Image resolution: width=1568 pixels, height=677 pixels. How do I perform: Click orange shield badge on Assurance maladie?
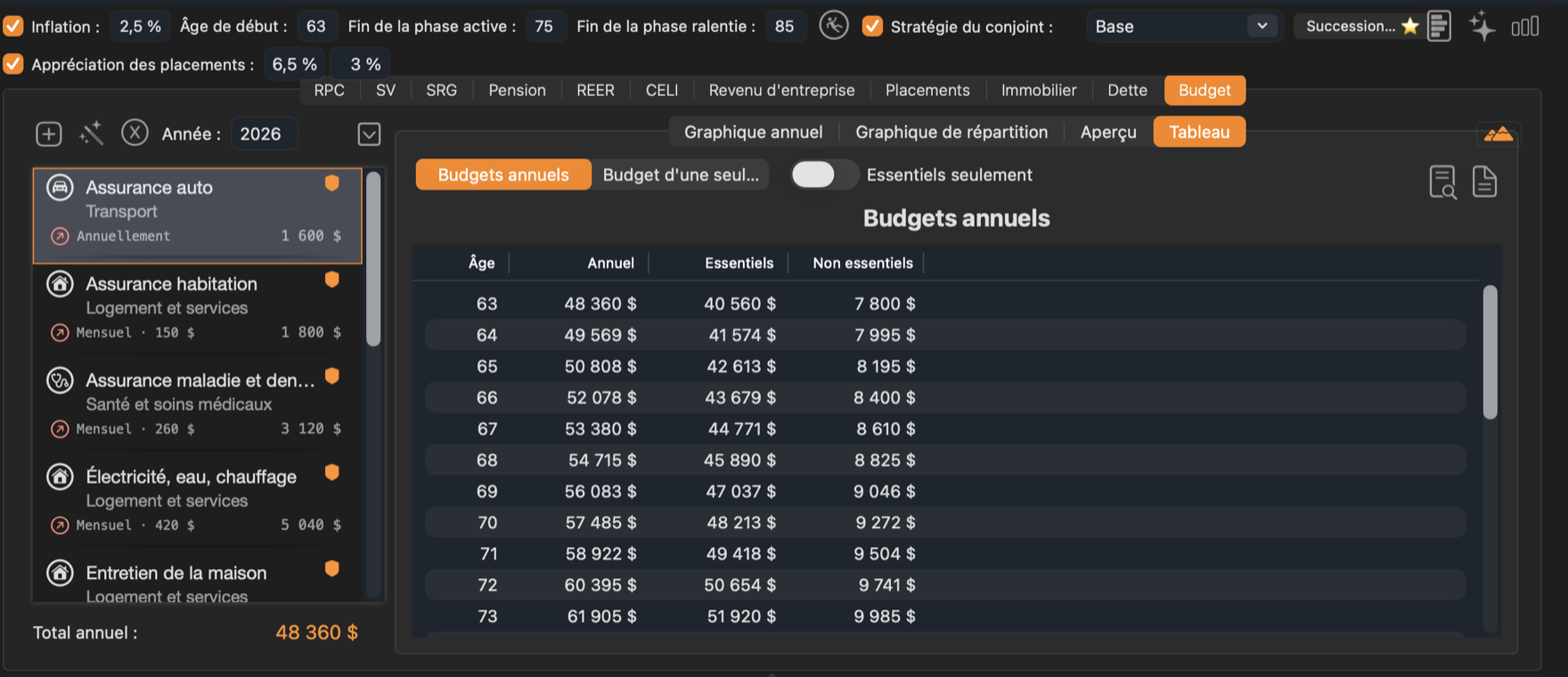pyautogui.click(x=332, y=376)
